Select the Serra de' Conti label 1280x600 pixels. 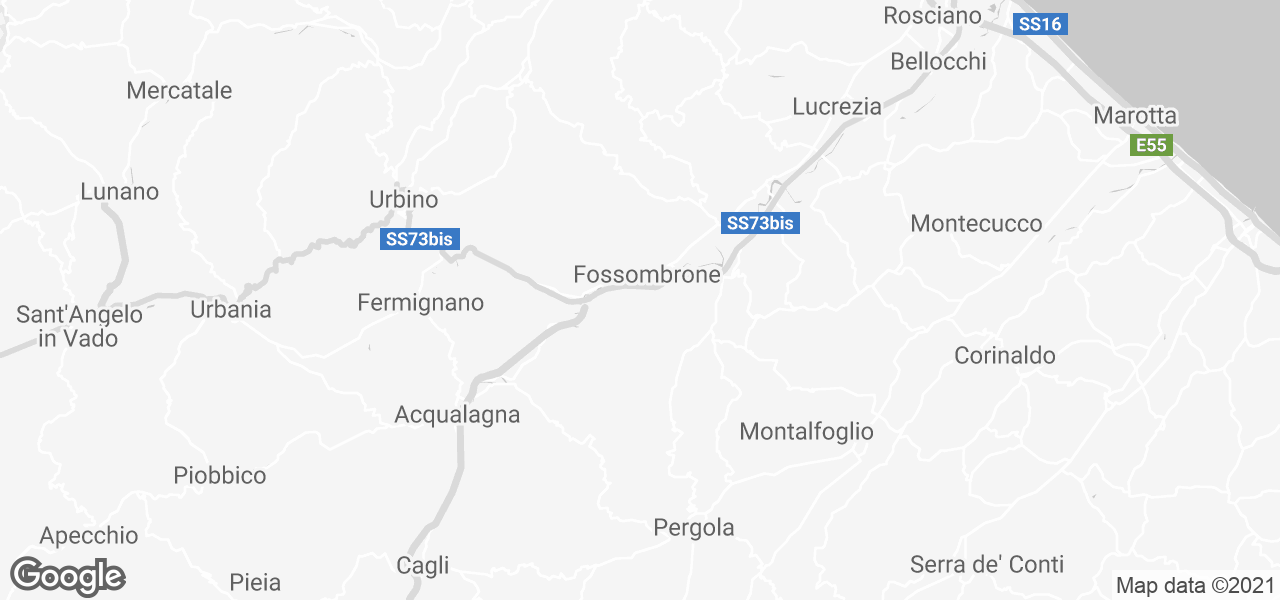click(x=987, y=565)
